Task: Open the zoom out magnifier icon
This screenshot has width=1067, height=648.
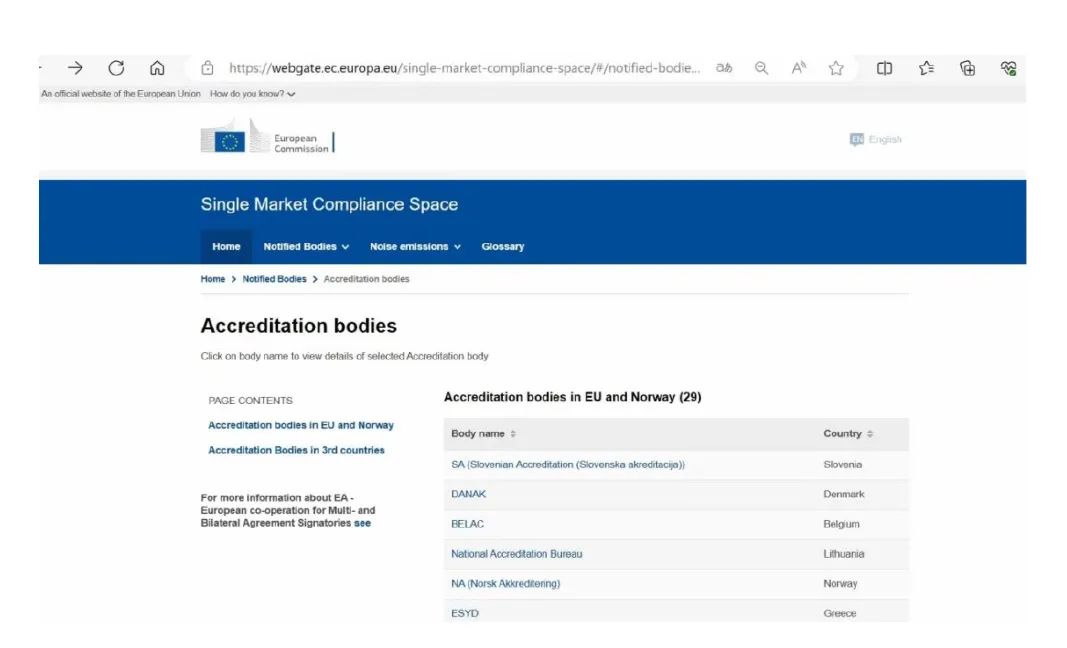Action: 762,68
